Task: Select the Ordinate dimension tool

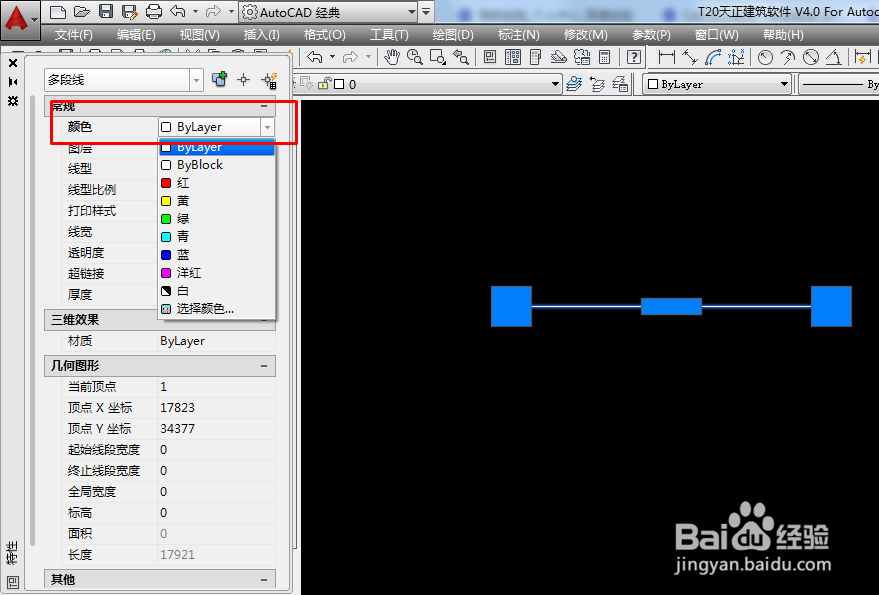Action: coord(736,57)
